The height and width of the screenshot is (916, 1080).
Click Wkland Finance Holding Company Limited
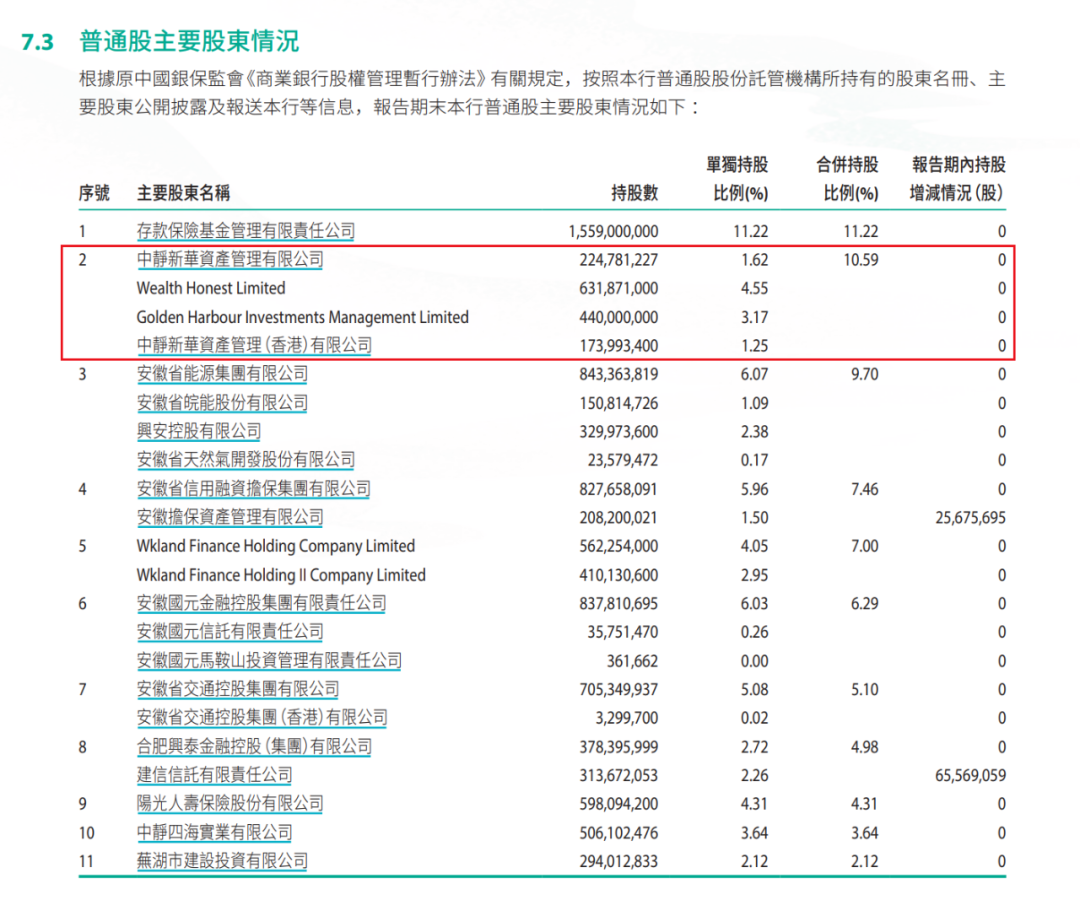coord(276,546)
